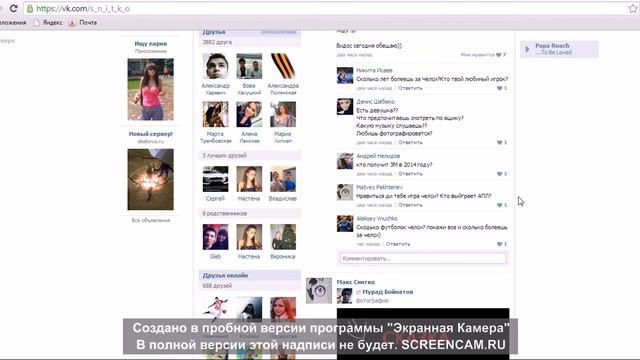
Task: Open the Друзья онлайн header
Action: 225,276
